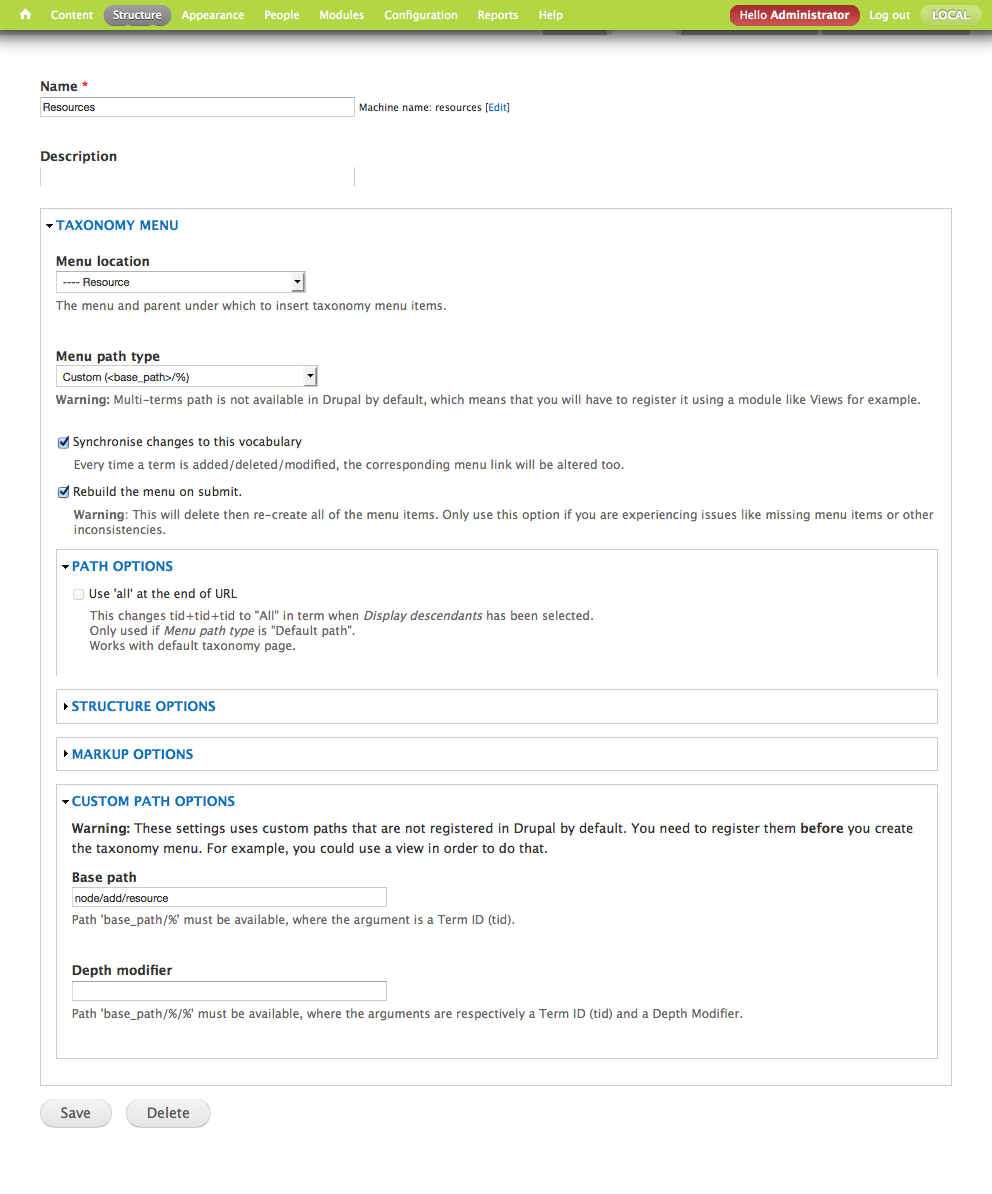The height and width of the screenshot is (1194, 992).
Task: Toggle Rebuild the menu on submit
Action: point(64,491)
